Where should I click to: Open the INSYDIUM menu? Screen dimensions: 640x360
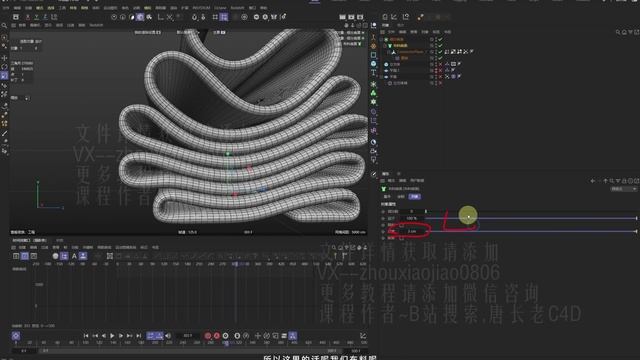201,7
